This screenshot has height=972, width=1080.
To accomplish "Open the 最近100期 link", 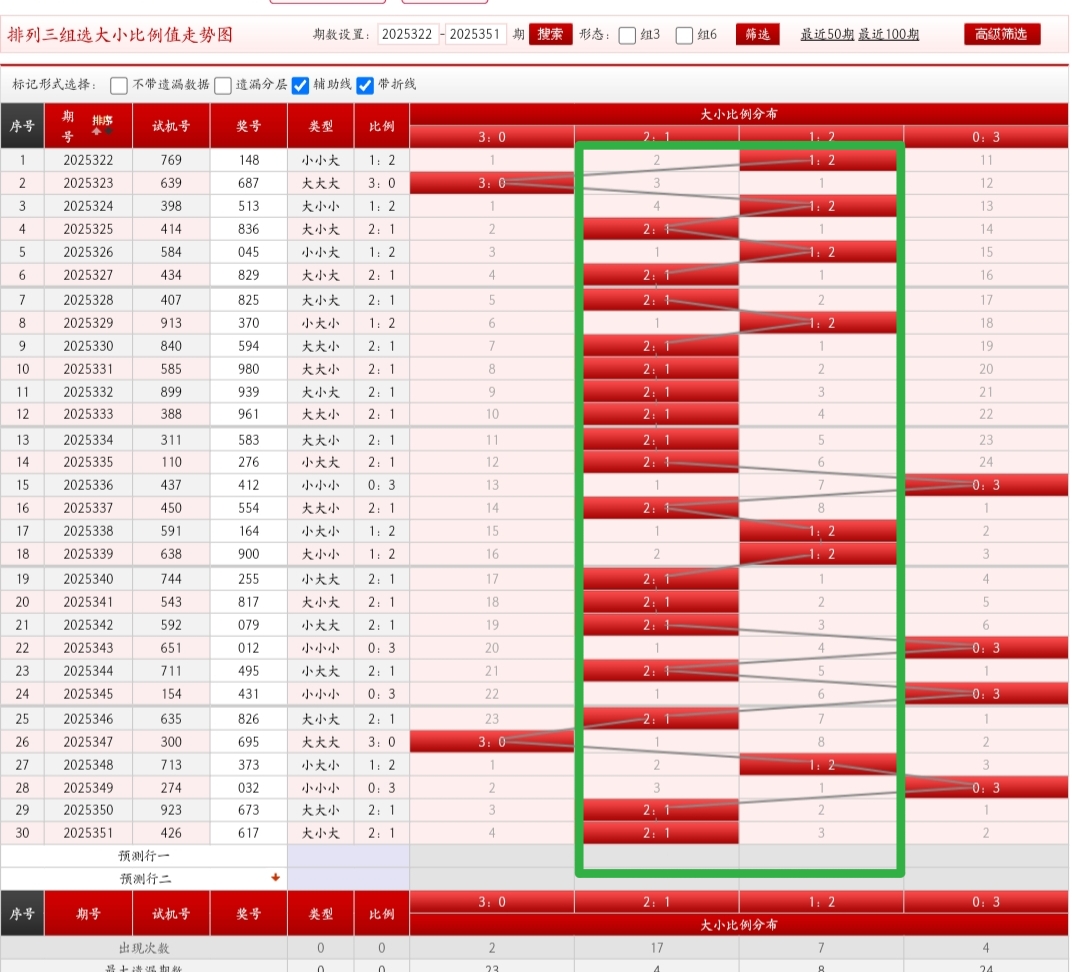I will (x=888, y=35).
